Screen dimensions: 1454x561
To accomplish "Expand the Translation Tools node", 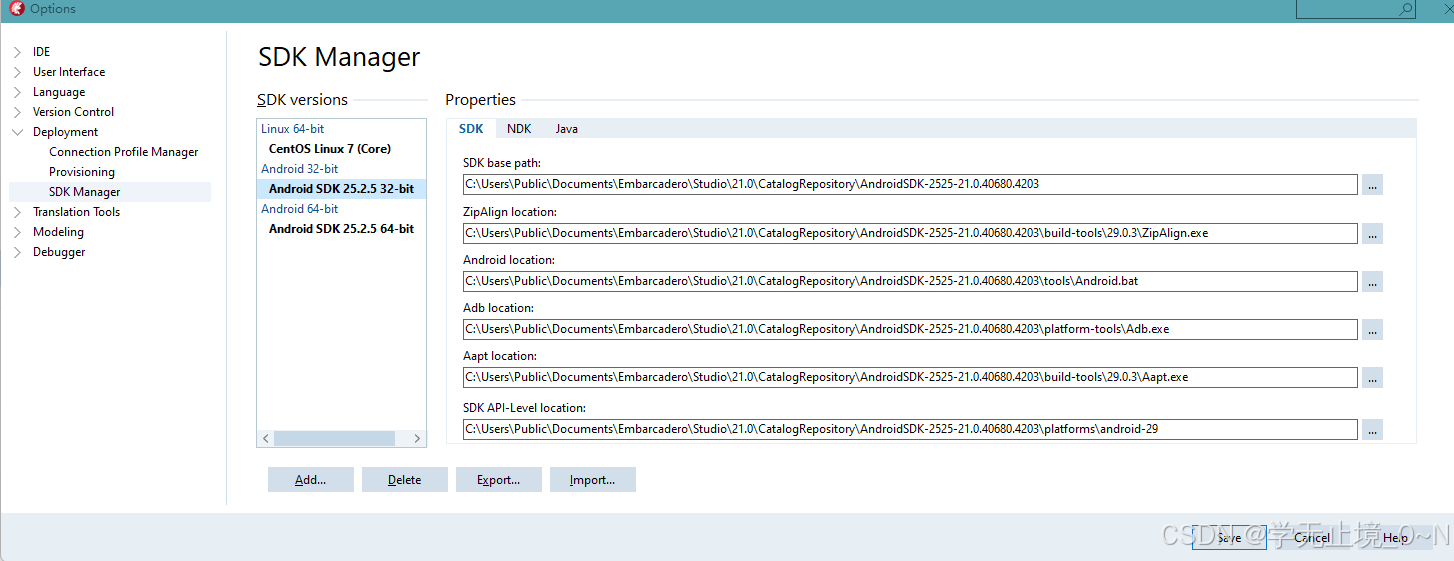I will click(x=17, y=212).
